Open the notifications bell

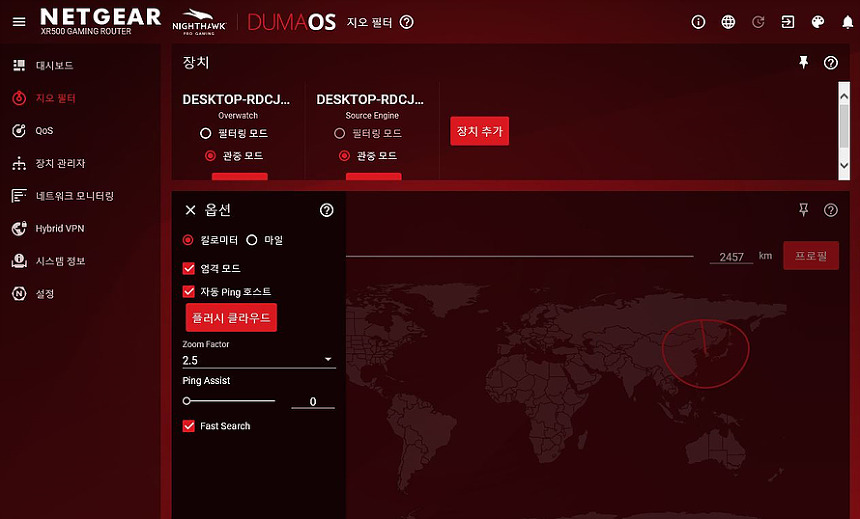click(847, 22)
